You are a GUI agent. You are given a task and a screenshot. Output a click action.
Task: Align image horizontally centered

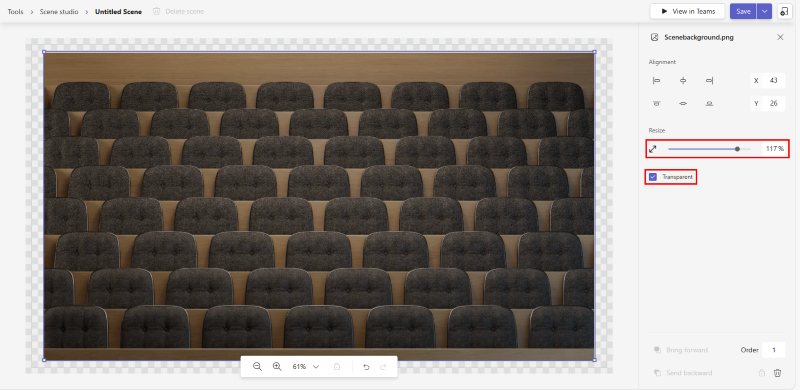(x=683, y=81)
